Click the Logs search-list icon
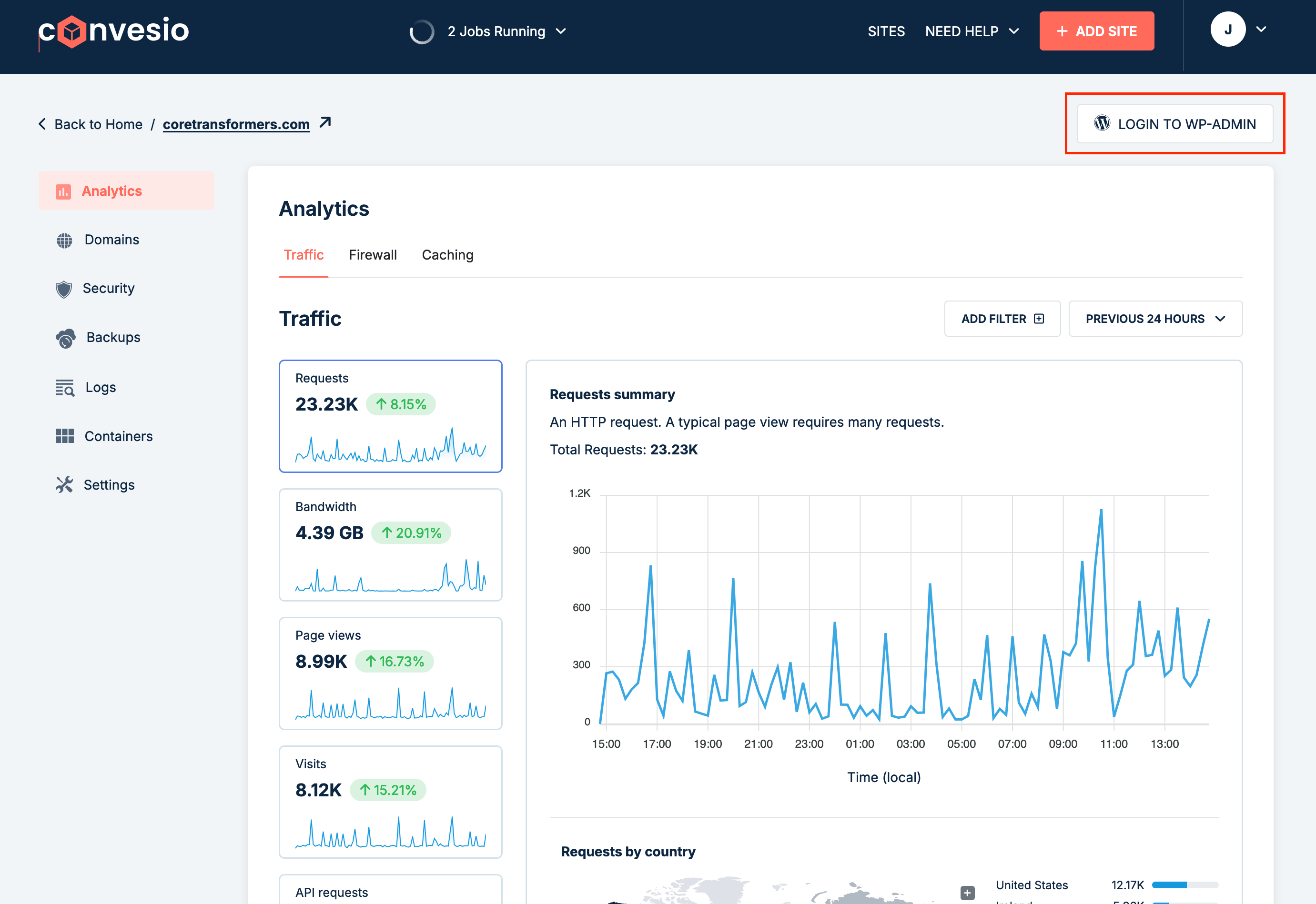 click(x=65, y=388)
